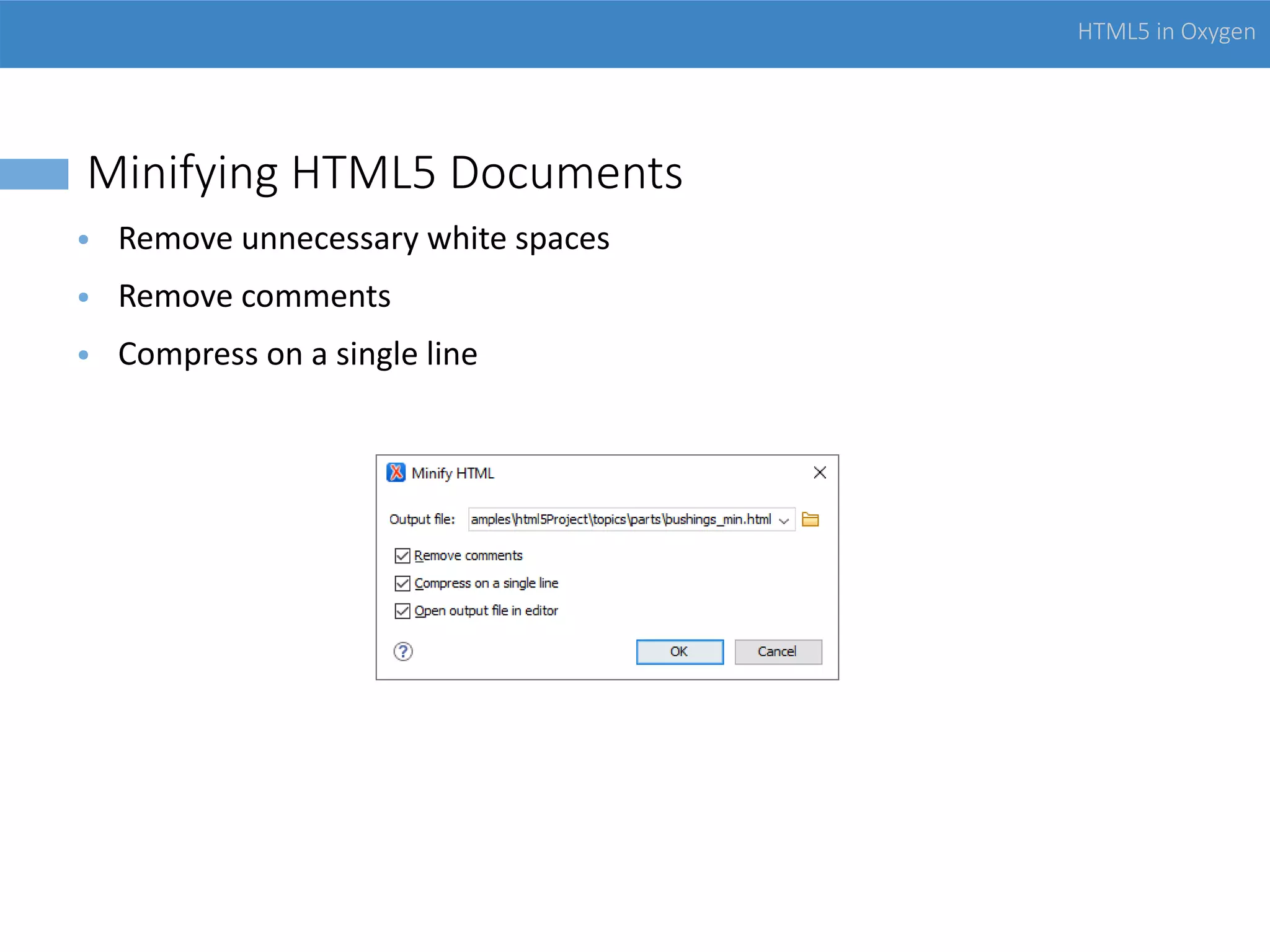1270x952 pixels.
Task: Click the Minify HTML dialog title text
Action: 453,474
